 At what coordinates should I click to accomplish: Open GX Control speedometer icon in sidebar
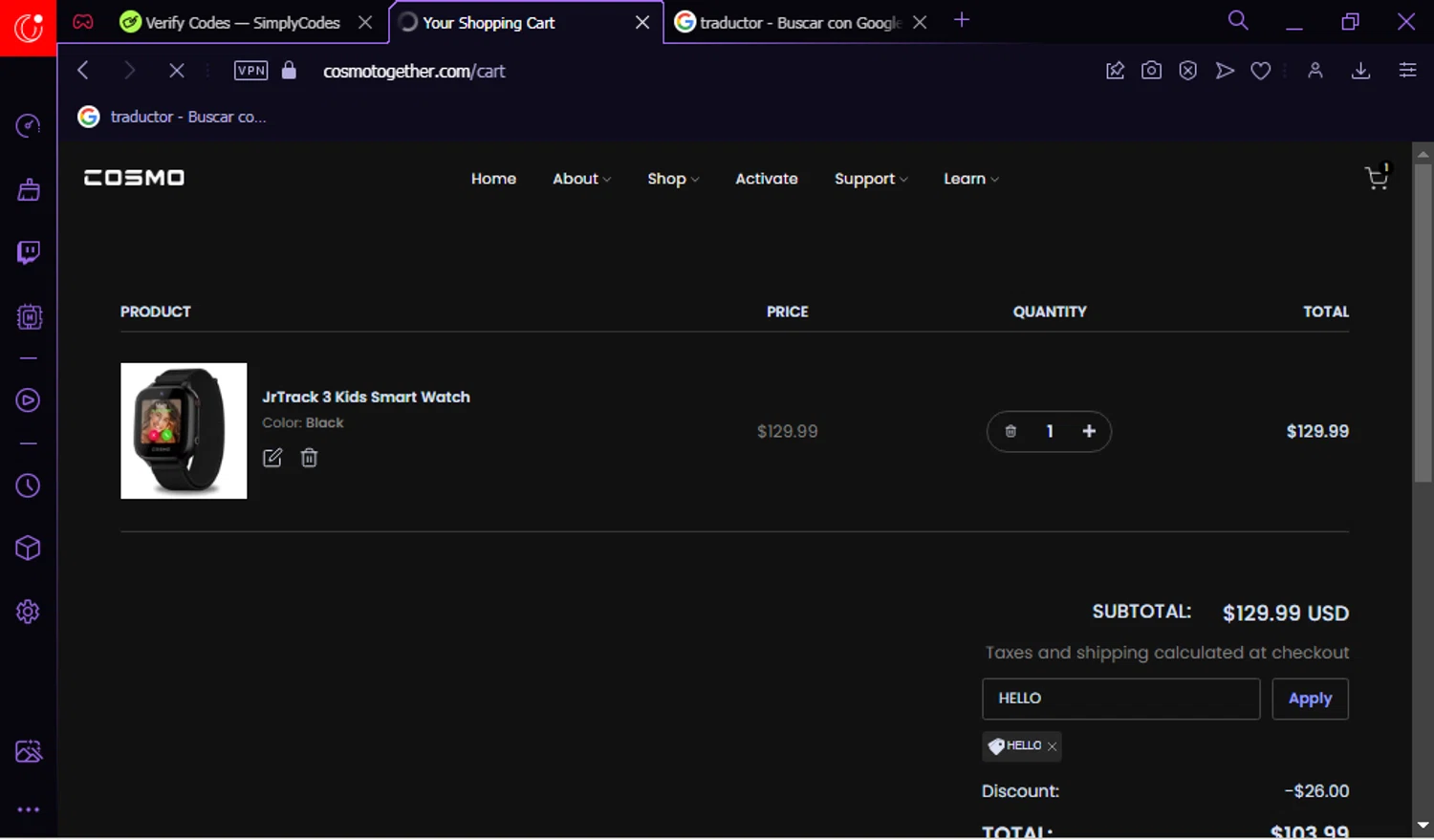tap(28, 126)
